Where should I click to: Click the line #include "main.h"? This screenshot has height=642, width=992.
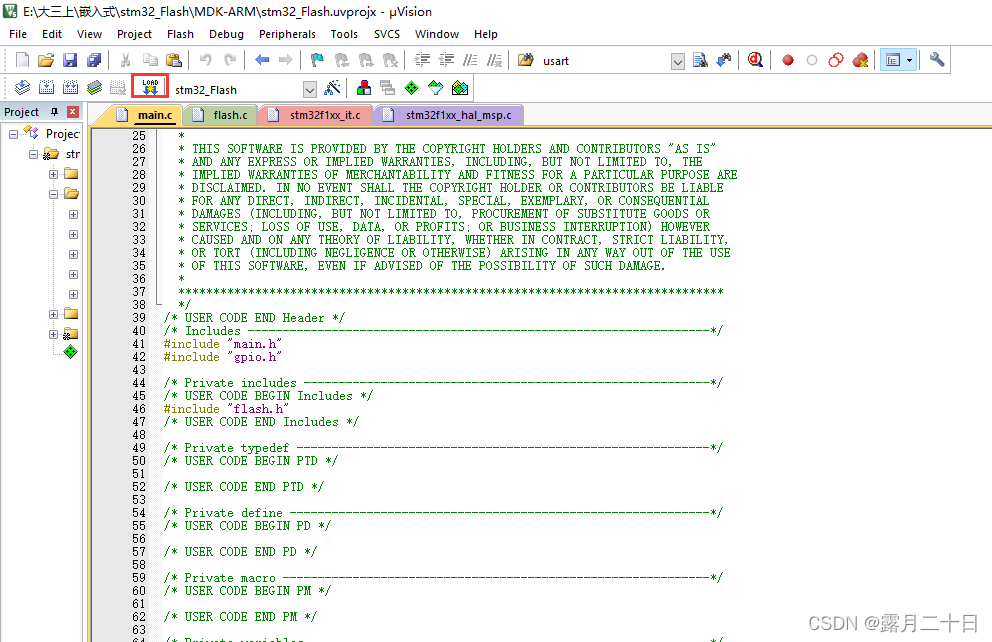click(x=222, y=344)
